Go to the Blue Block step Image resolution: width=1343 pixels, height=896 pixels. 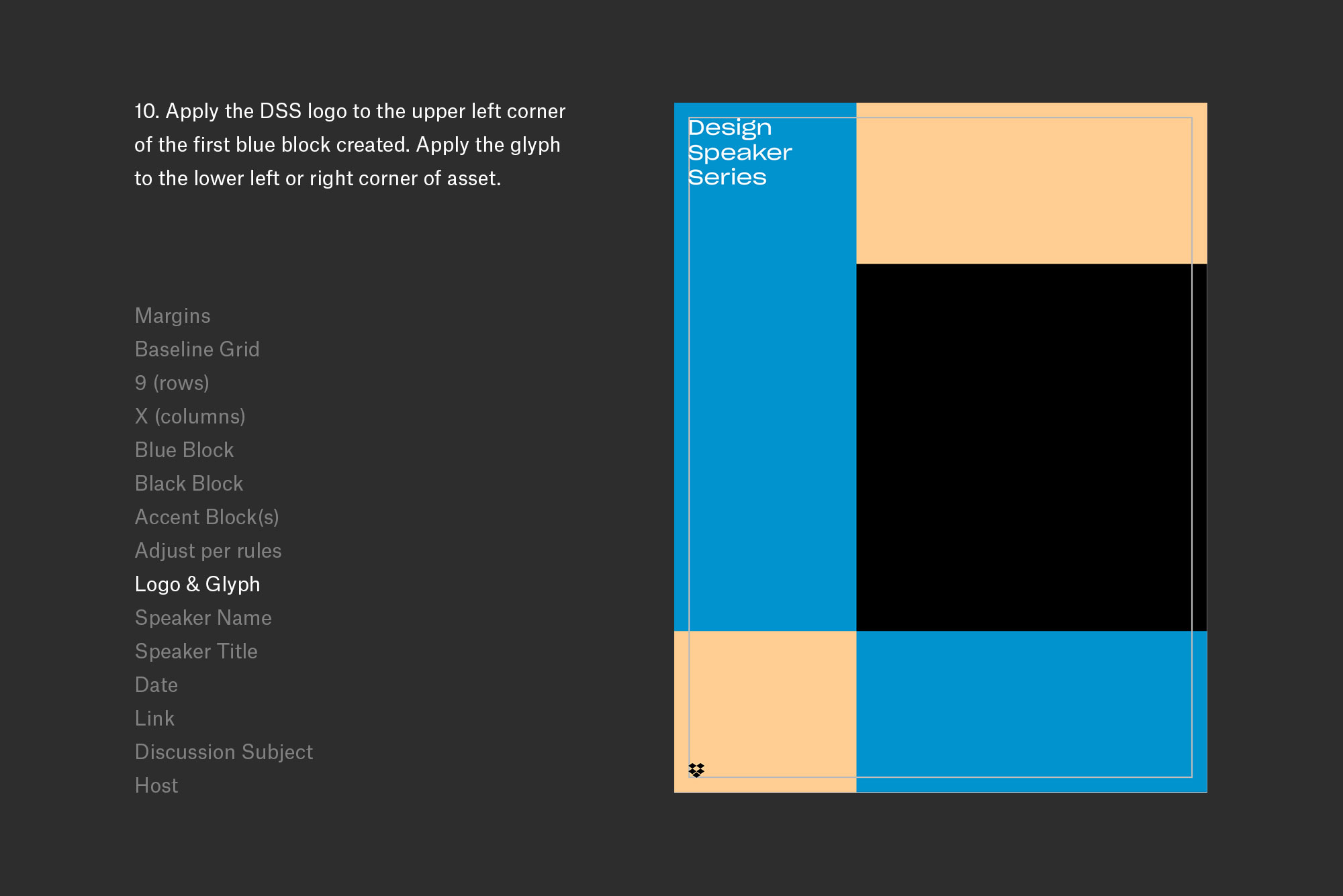(x=184, y=450)
